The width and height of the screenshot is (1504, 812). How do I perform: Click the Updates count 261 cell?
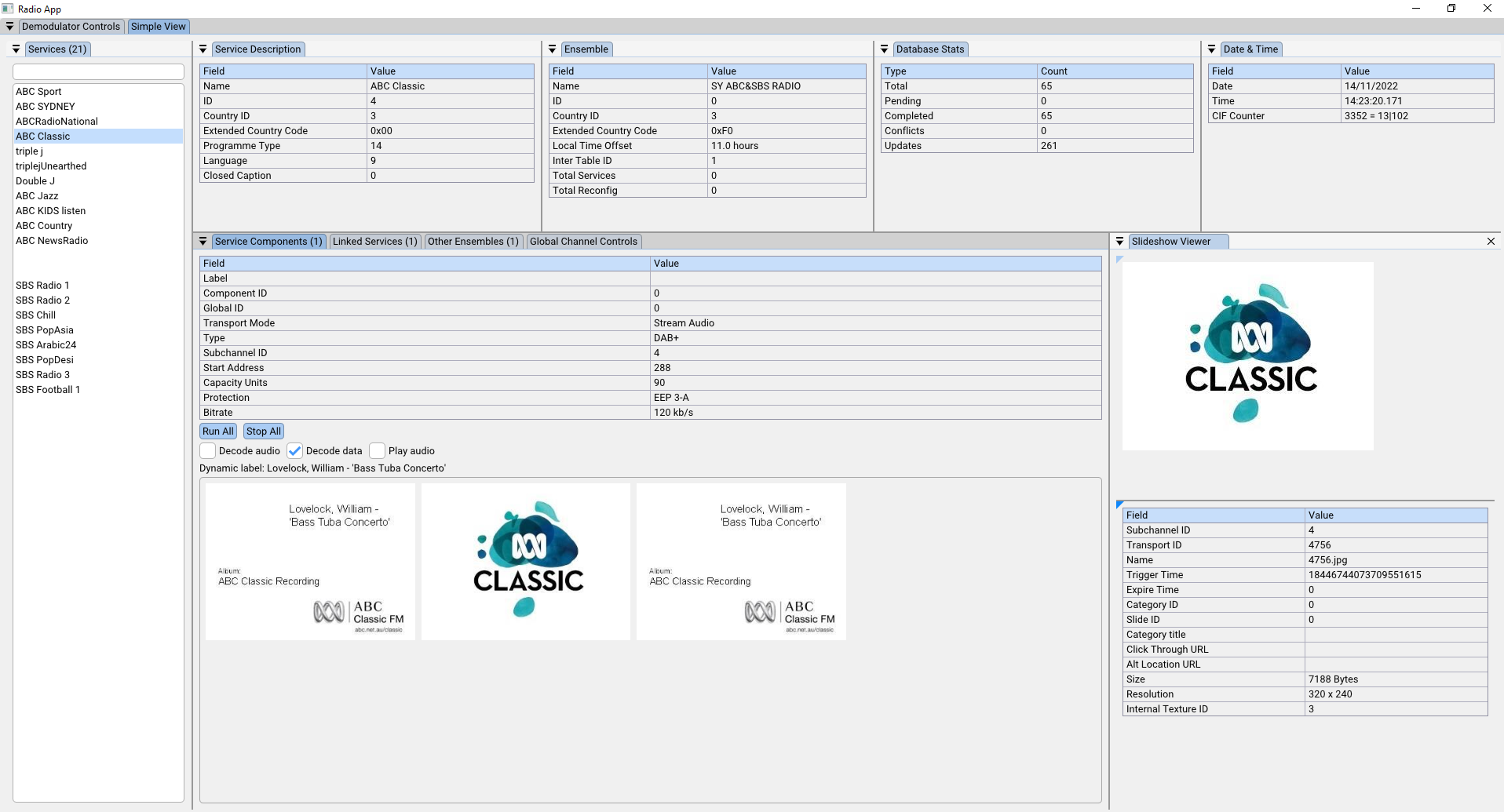(1115, 146)
